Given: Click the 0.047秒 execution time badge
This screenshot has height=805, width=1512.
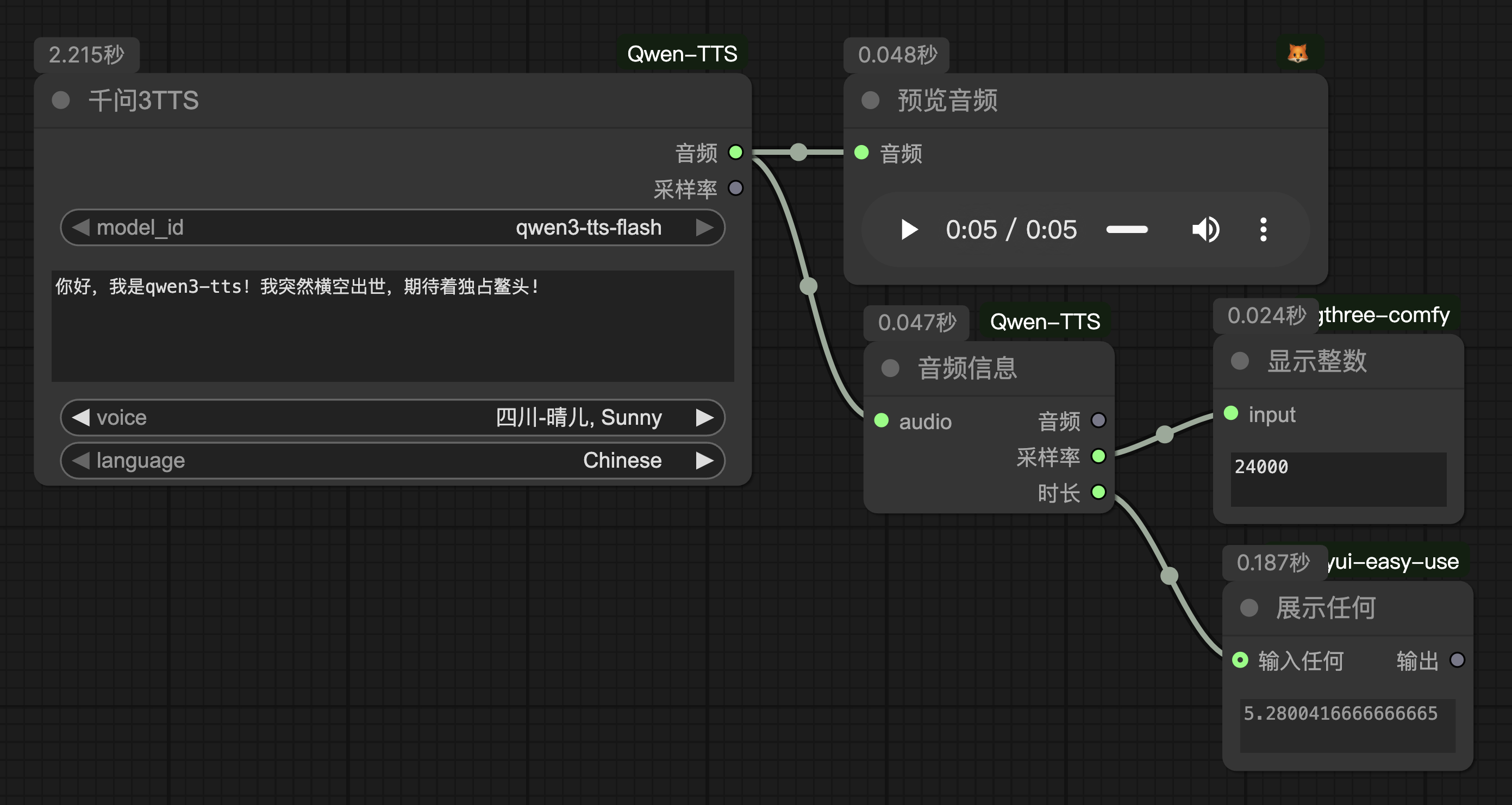Looking at the screenshot, I should (916, 322).
